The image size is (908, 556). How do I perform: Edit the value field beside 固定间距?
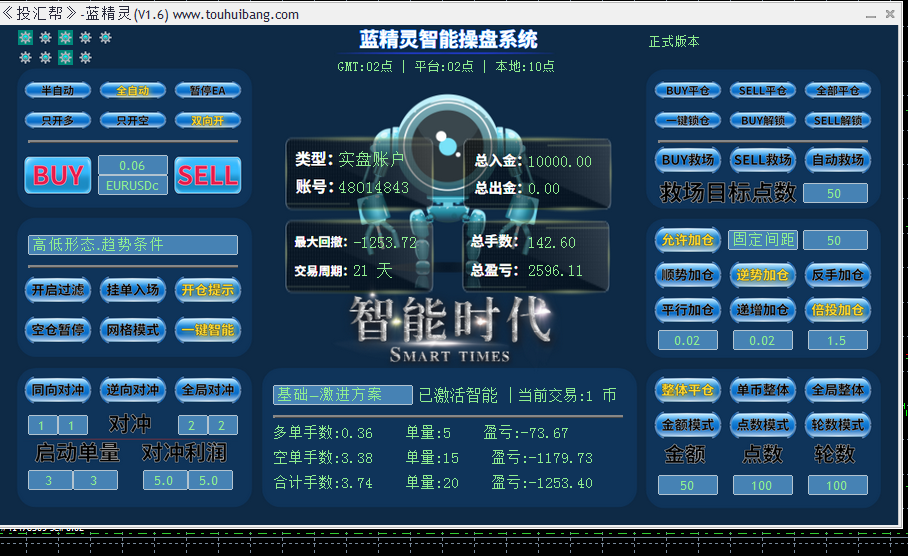click(835, 240)
